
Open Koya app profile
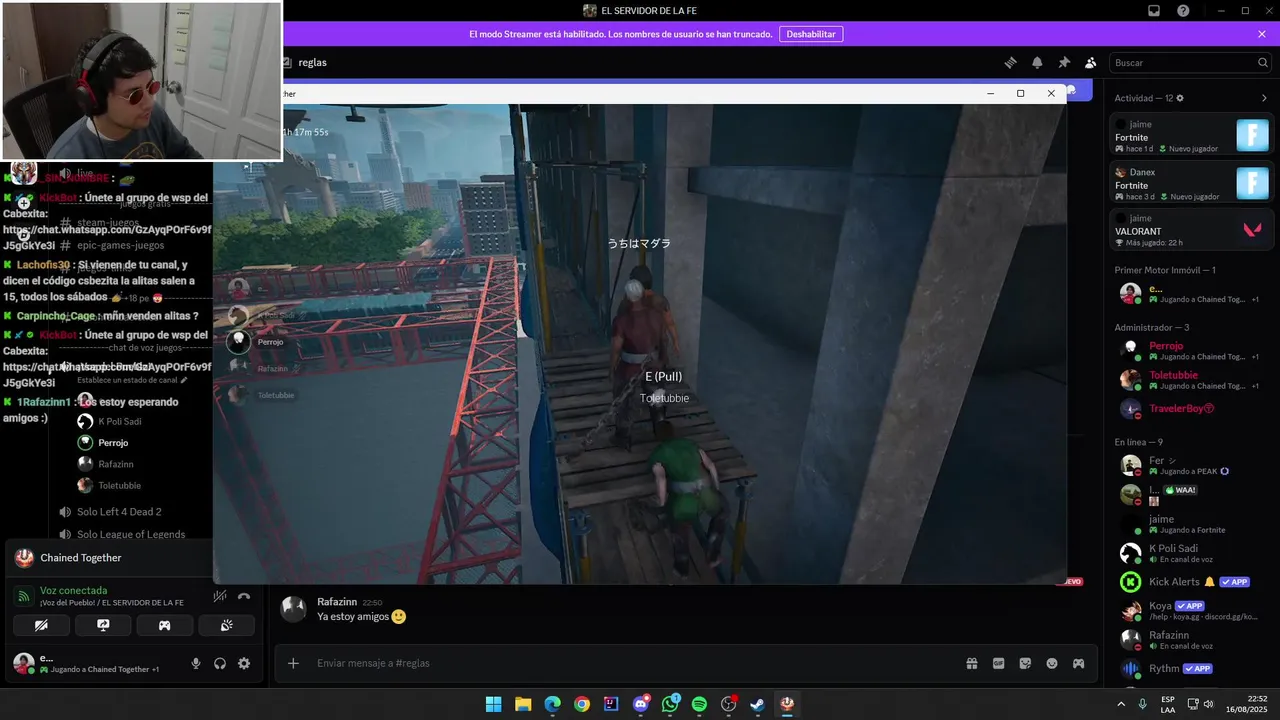pyautogui.click(x=1192, y=610)
